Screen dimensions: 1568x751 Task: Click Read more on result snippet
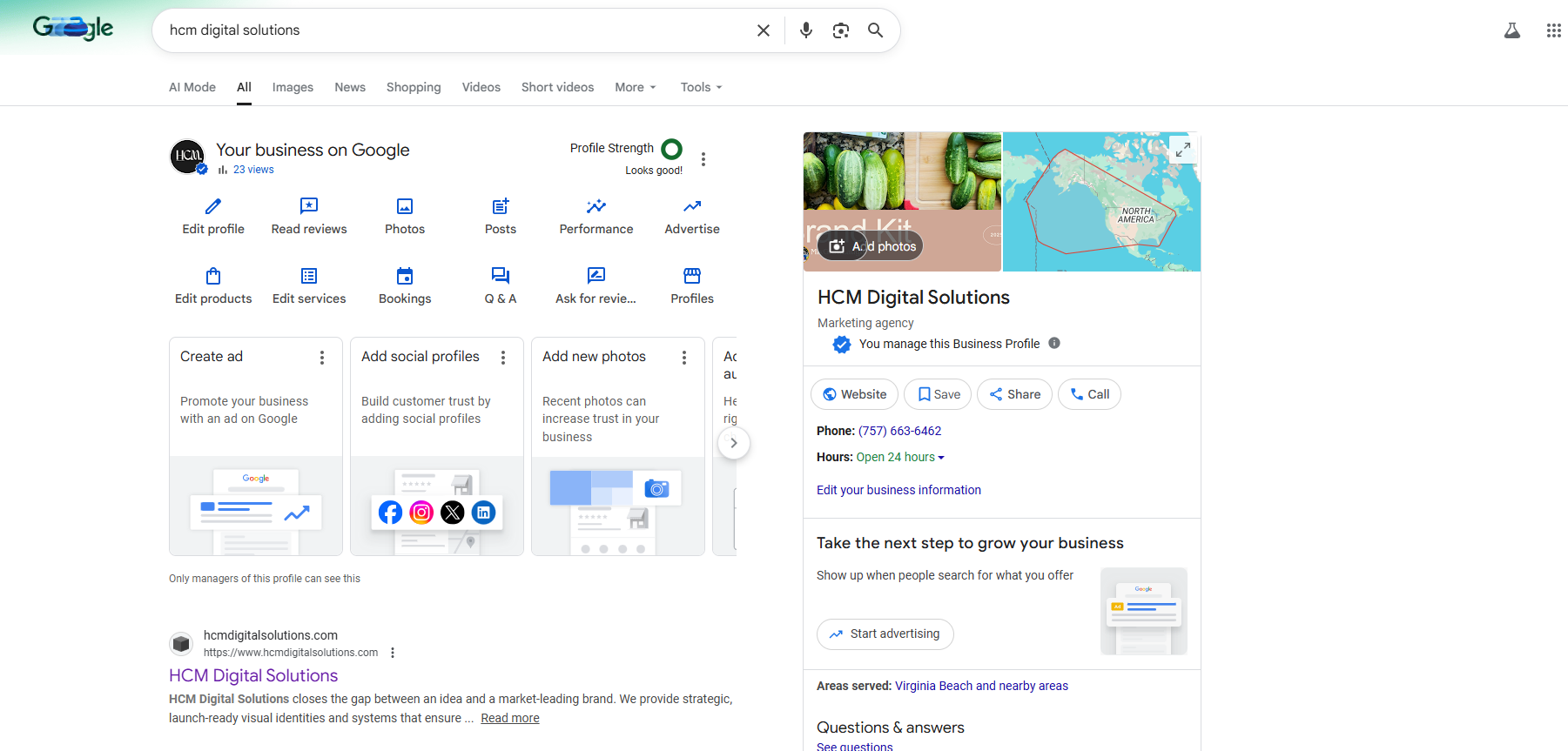(510, 718)
